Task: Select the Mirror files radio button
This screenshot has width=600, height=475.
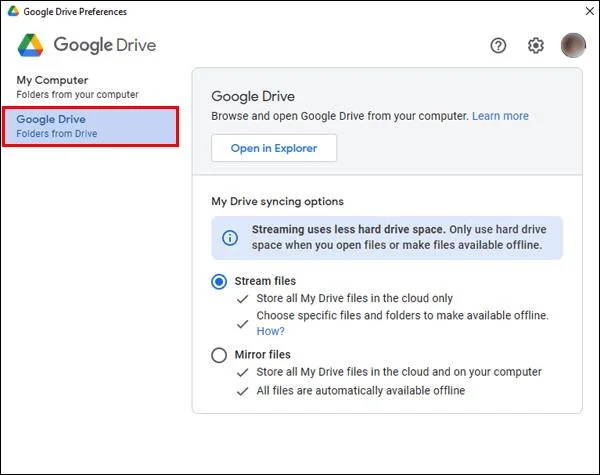Action: pos(219,355)
